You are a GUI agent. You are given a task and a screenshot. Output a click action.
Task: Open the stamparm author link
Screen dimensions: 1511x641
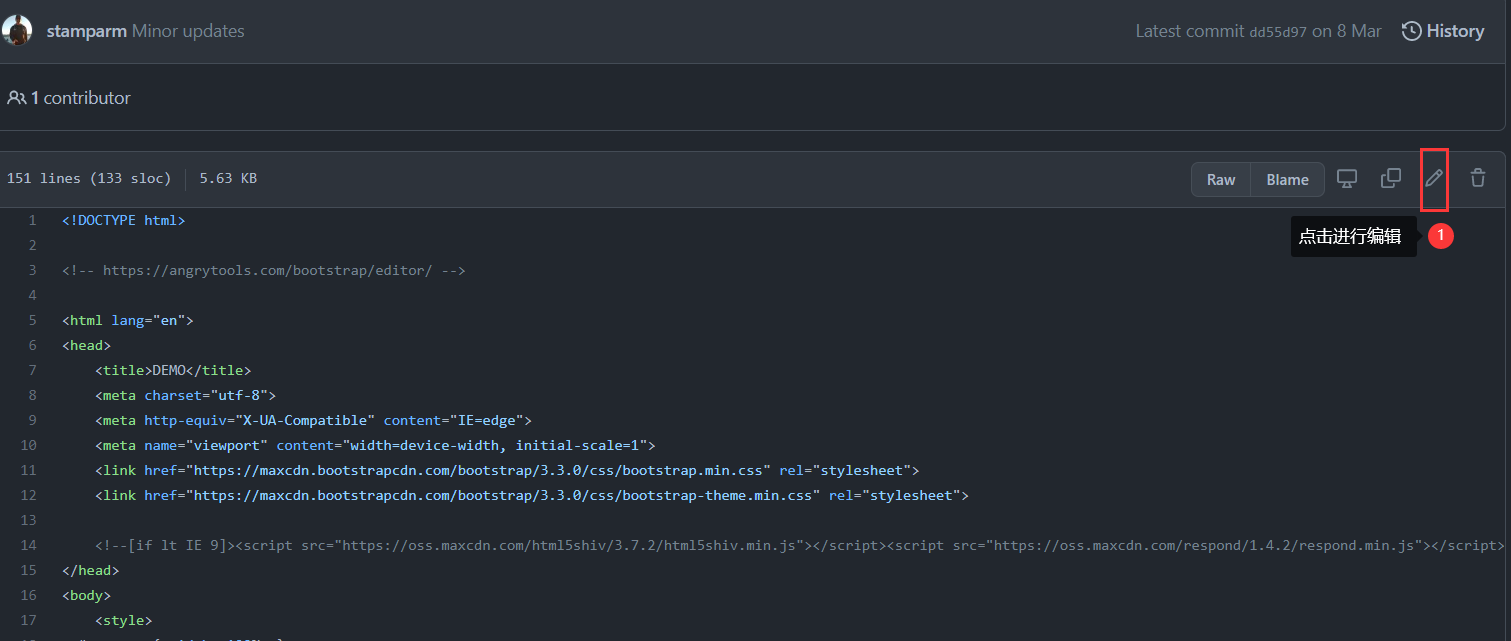point(87,31)
